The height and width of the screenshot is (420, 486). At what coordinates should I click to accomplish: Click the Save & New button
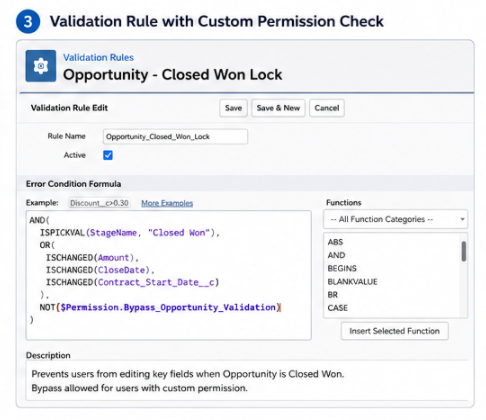(278, 108)
